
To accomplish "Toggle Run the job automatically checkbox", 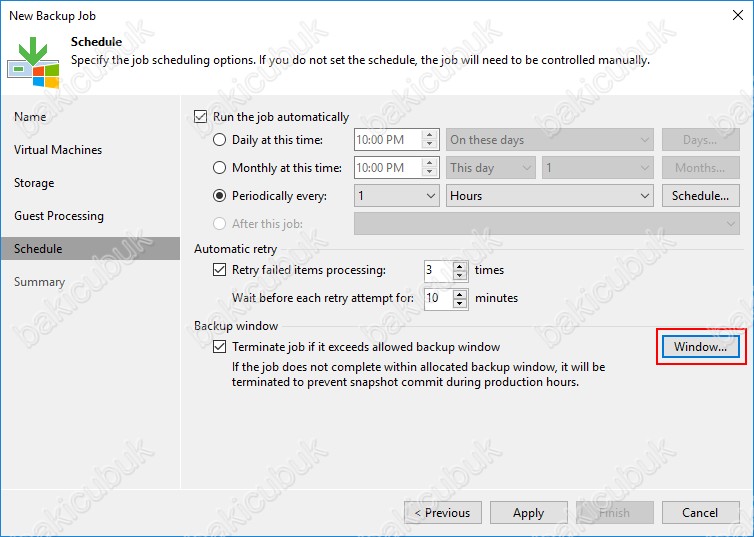I will pos(201,117).
